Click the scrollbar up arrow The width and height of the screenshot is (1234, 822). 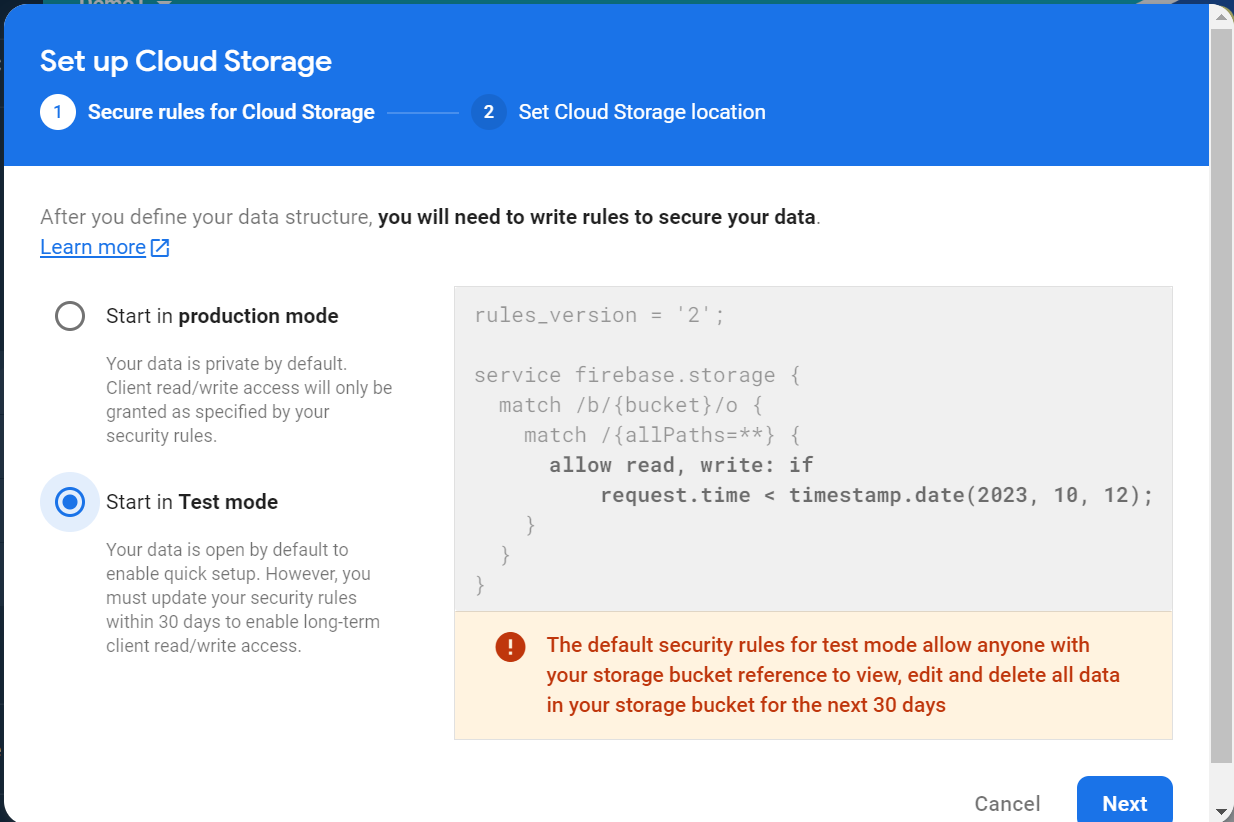tap(1221, 13)
